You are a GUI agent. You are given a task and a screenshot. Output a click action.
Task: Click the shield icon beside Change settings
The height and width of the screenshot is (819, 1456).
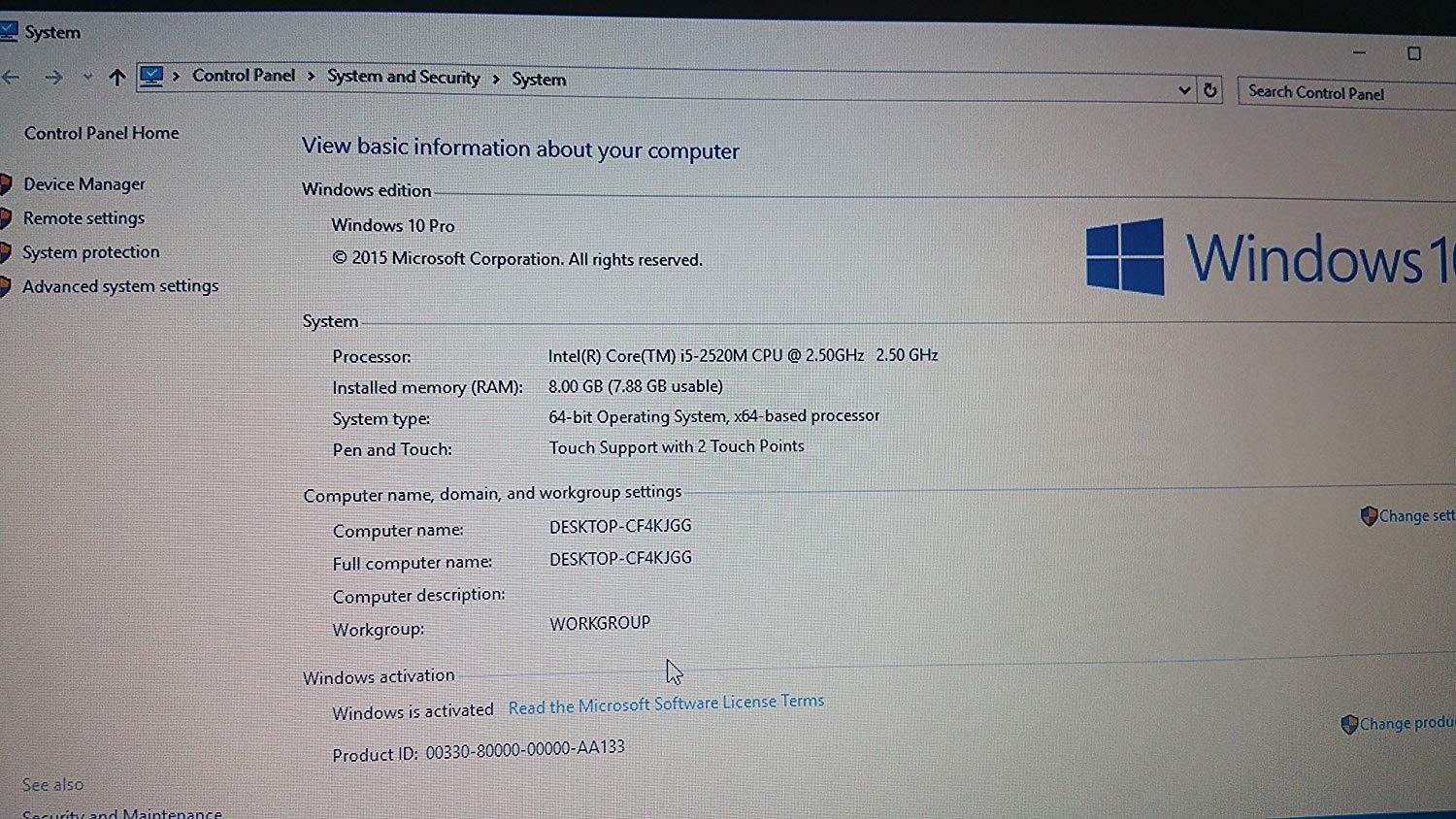(x=1370, y=516)
